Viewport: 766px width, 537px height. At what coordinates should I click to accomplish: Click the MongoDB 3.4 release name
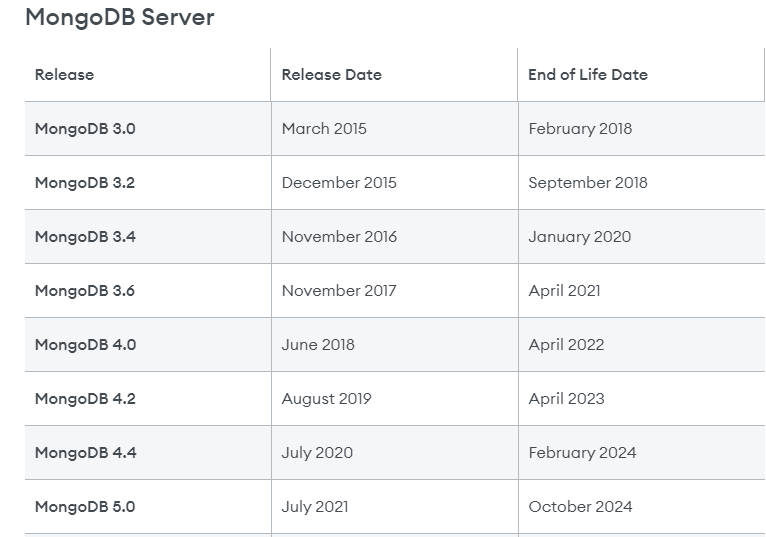tap(85, 236)
